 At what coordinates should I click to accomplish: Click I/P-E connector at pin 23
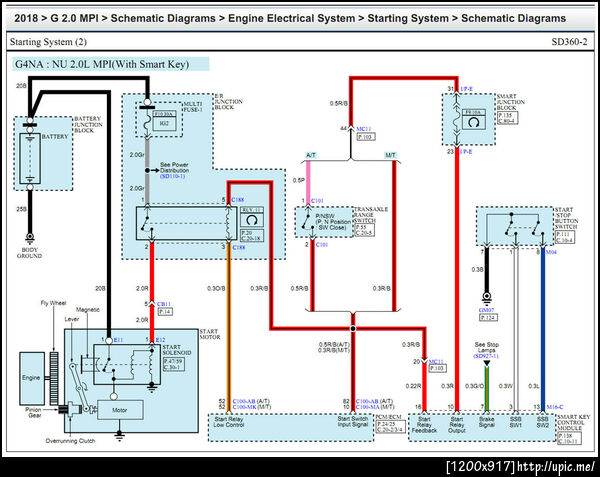click(466, 152)
